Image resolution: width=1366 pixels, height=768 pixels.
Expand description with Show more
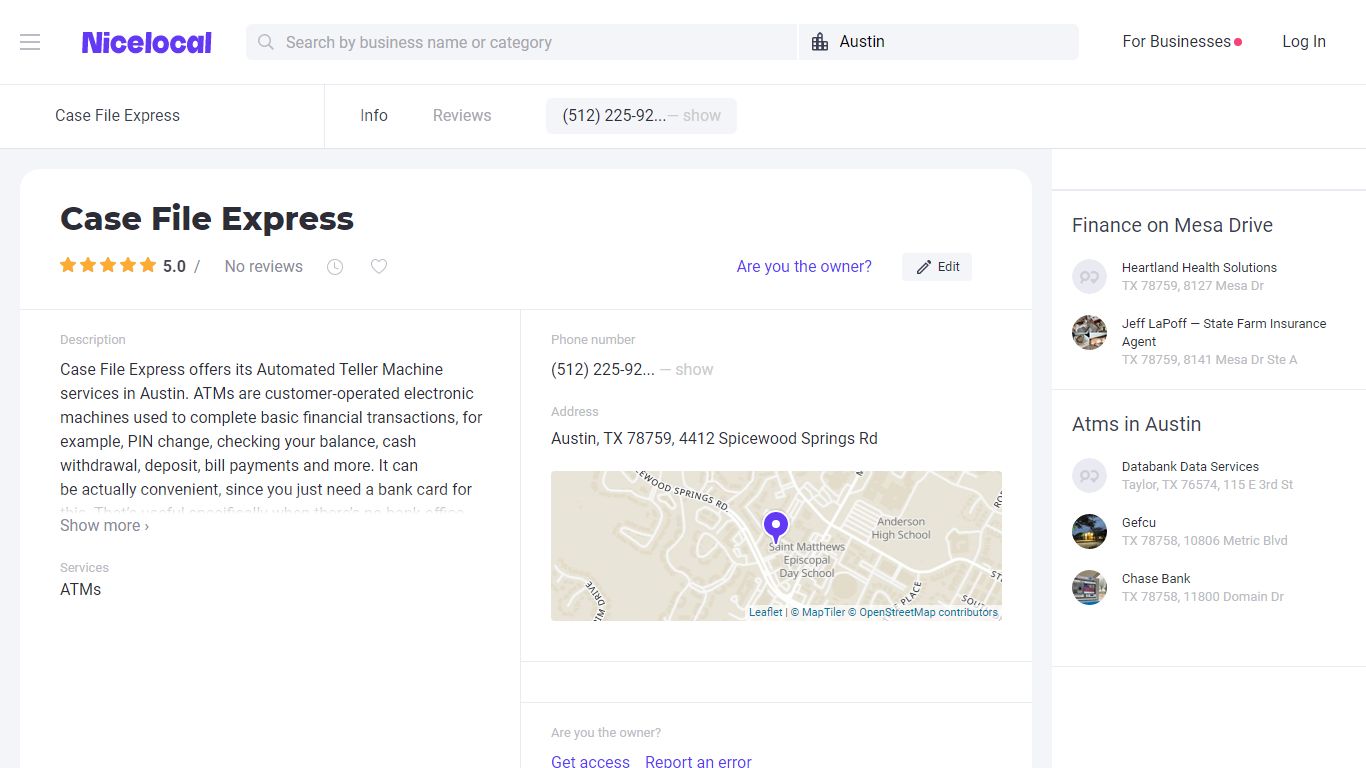coord(105,526)
